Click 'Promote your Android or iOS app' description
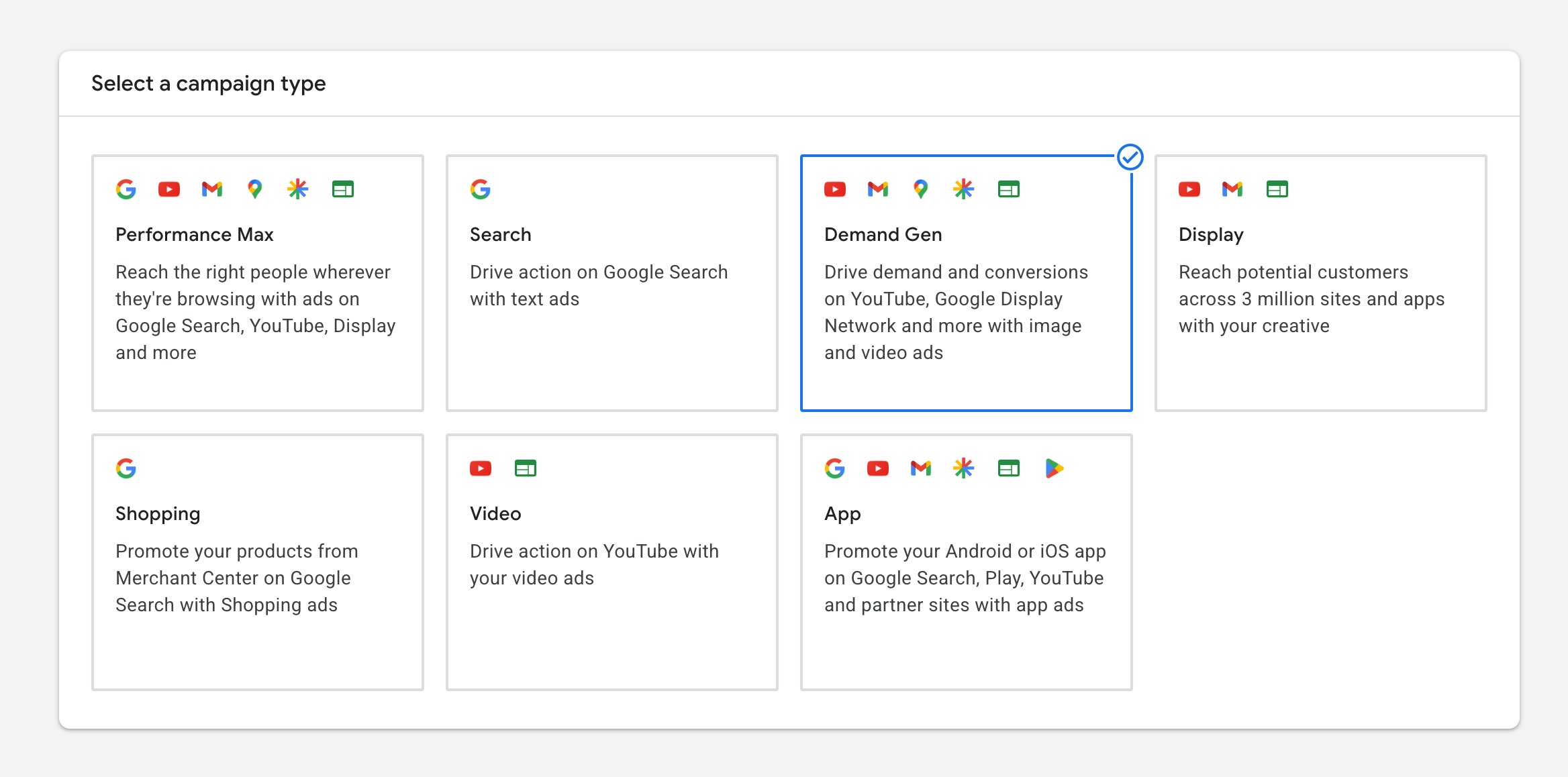1568x777 pixels. (x=965, y=578)
